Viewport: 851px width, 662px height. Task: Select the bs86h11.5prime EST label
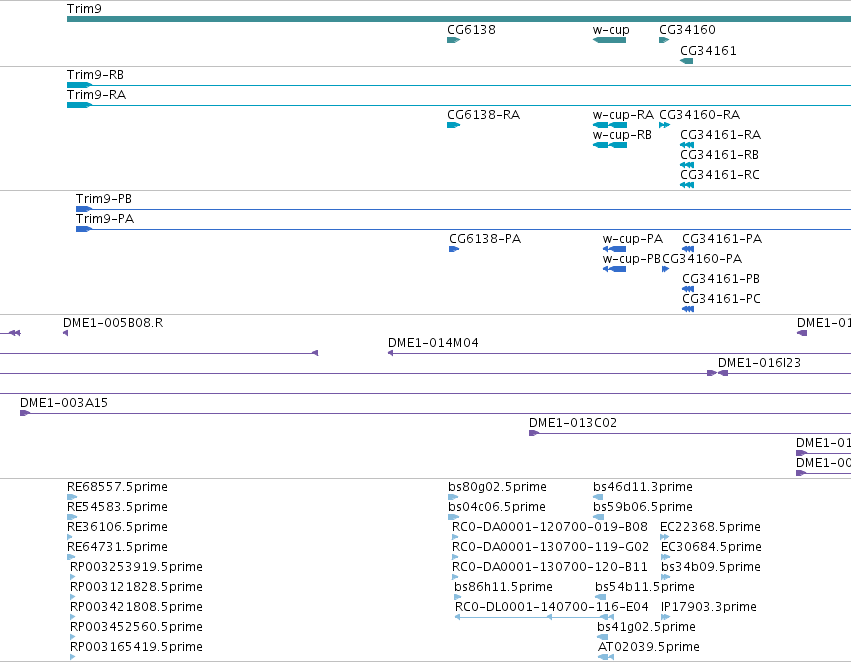pos(503,588)
